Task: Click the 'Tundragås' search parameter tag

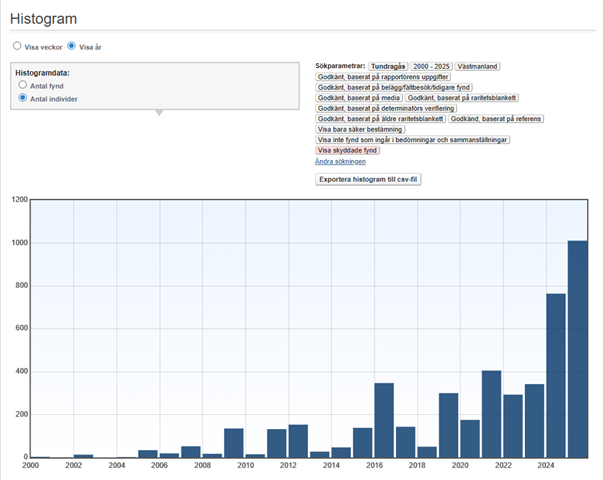Action: [x=388, y=66]
